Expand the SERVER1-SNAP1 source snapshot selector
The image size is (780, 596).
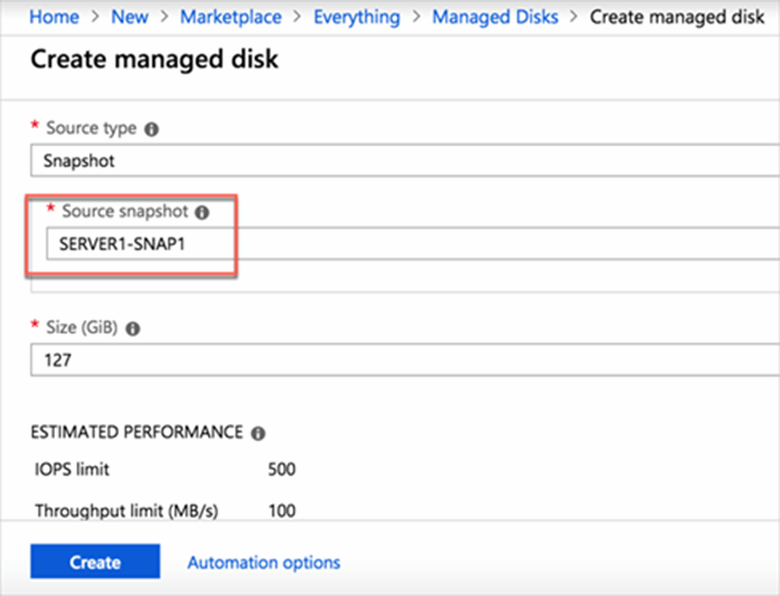click(400, 243)
